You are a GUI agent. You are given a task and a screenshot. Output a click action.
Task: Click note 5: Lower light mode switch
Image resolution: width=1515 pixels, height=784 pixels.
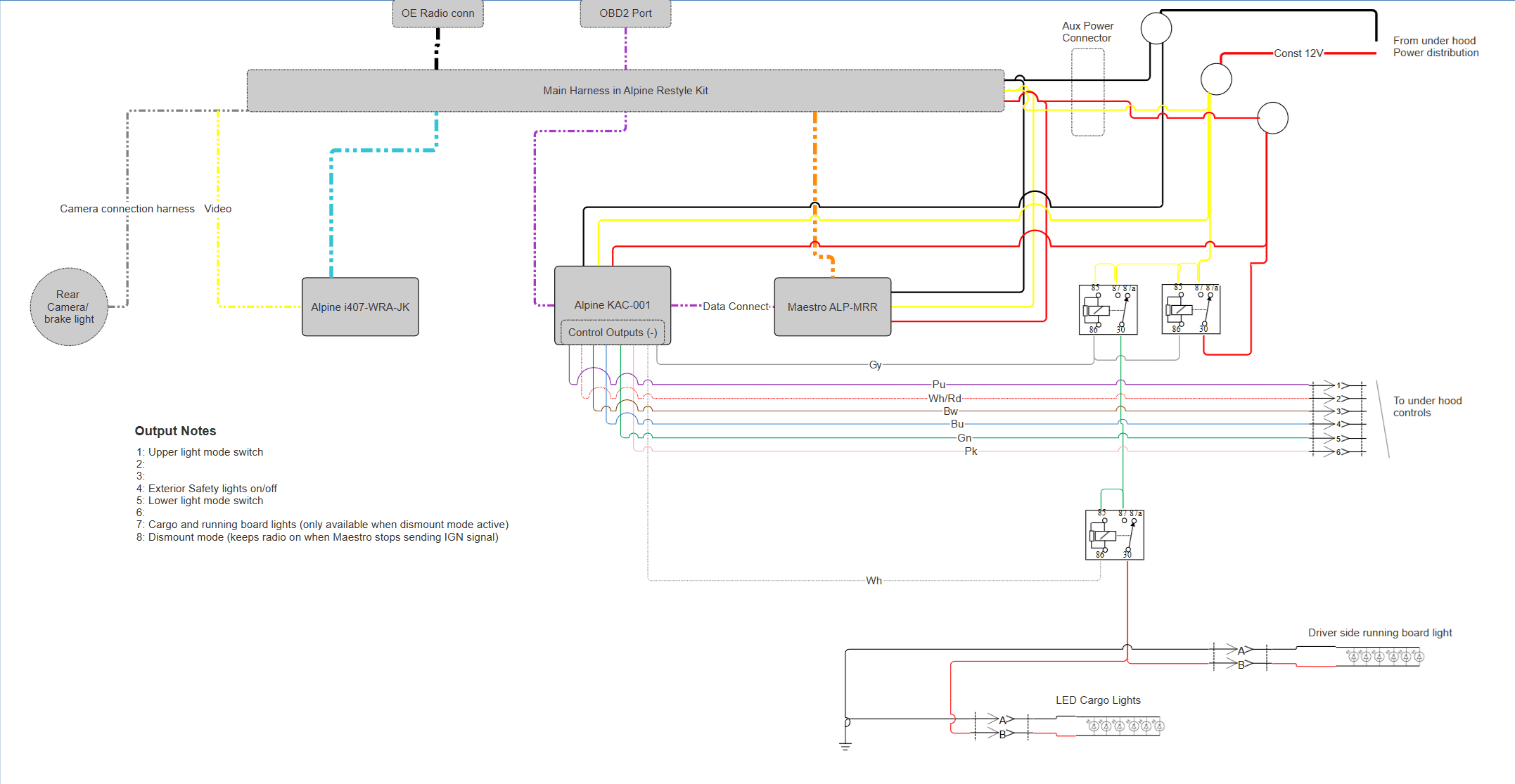[x=200, y=501]
